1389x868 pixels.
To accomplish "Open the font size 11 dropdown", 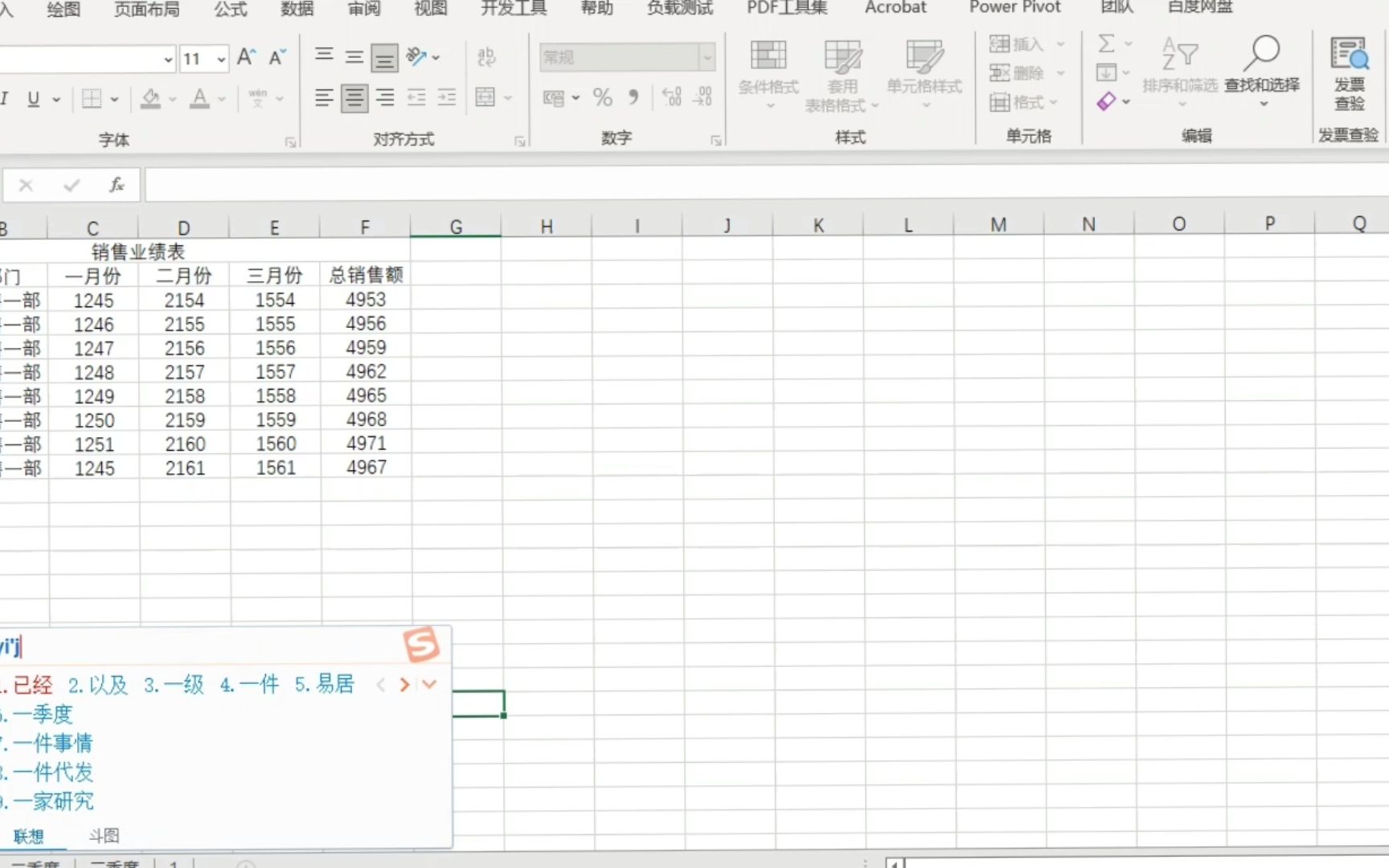I will (221, 59).
